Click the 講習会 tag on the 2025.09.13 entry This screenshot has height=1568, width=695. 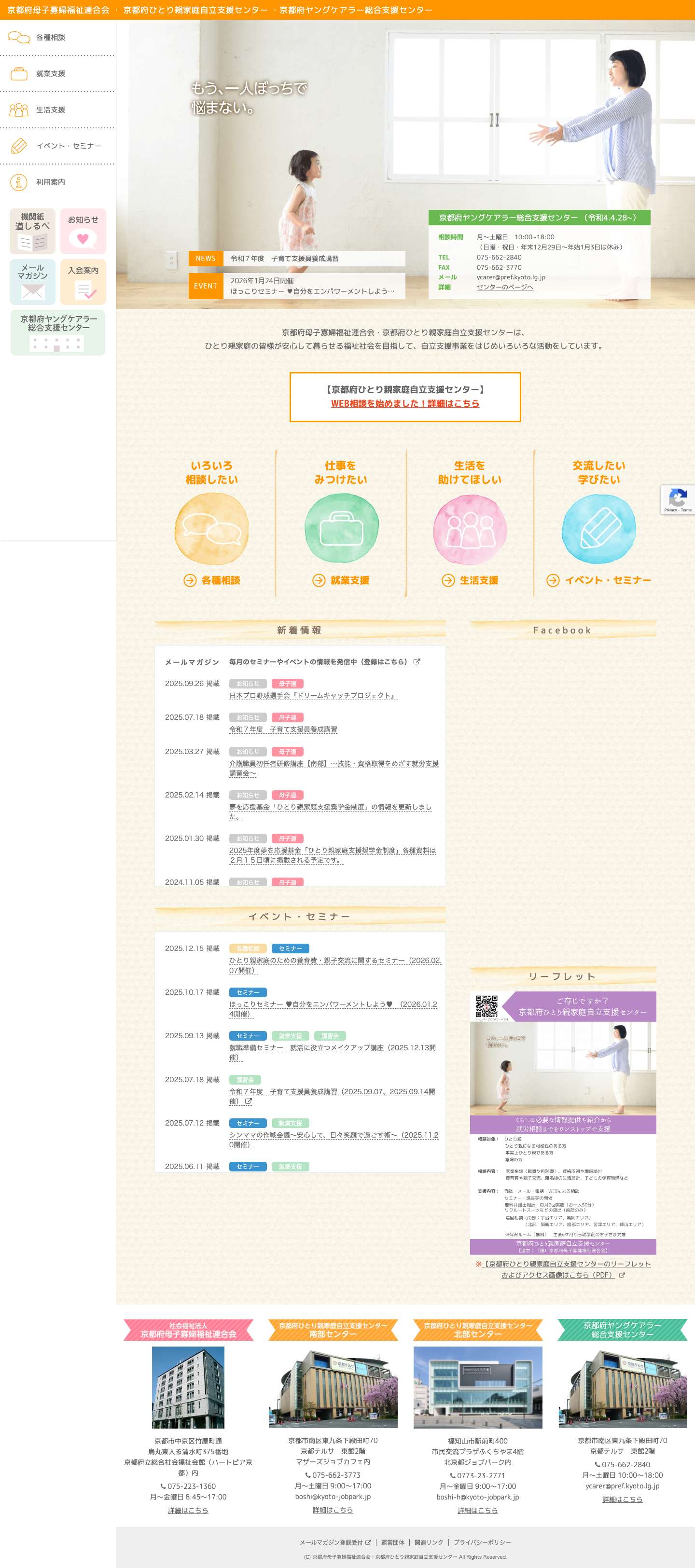[330, 1036]
